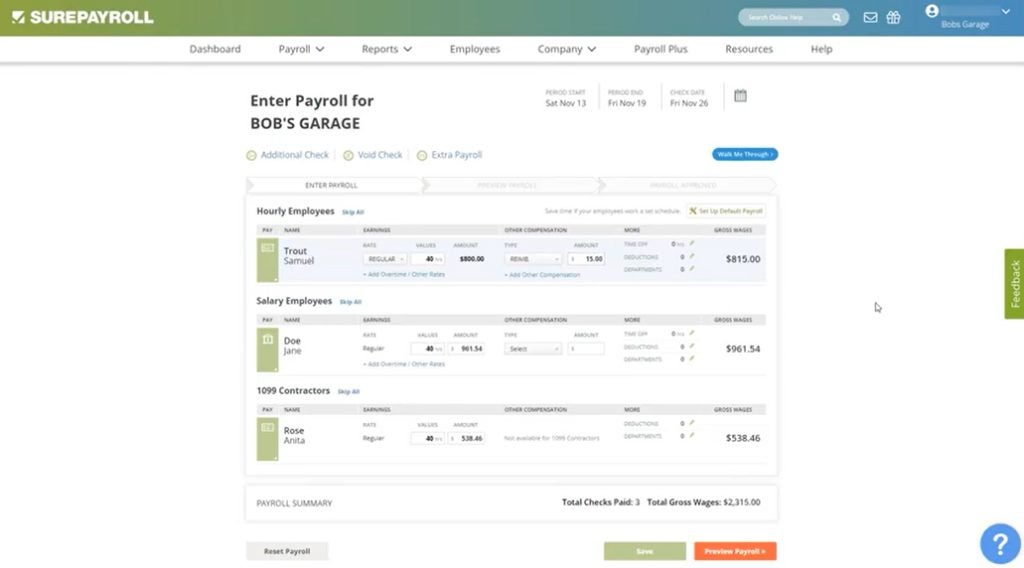
Task: Click the Extra Payroll circle icon
Action: pyautogui.click(x=422, y=155)
